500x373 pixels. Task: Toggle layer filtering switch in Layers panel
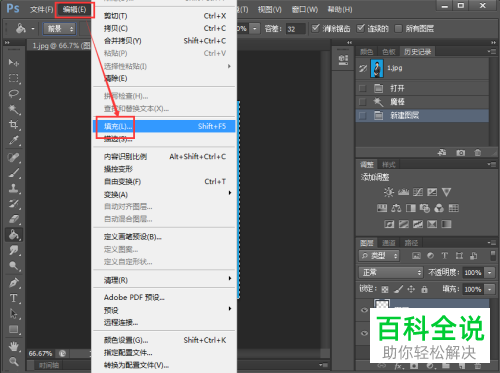[493, 255]
